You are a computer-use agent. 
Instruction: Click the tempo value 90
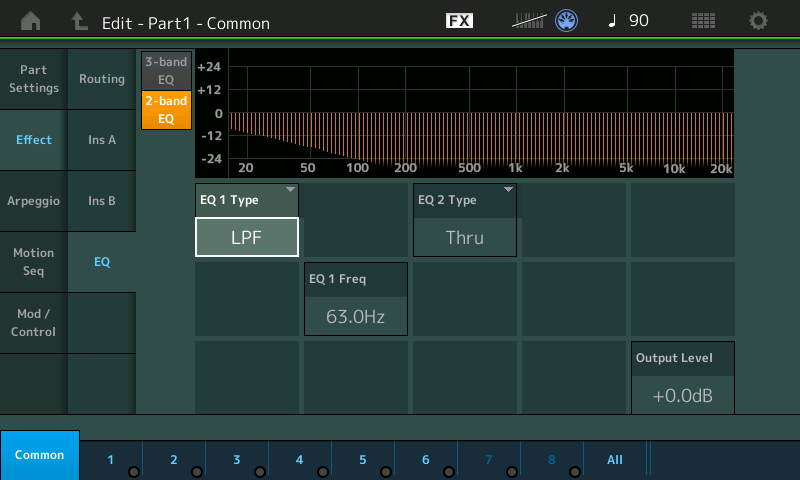click(x=639, y=21)
